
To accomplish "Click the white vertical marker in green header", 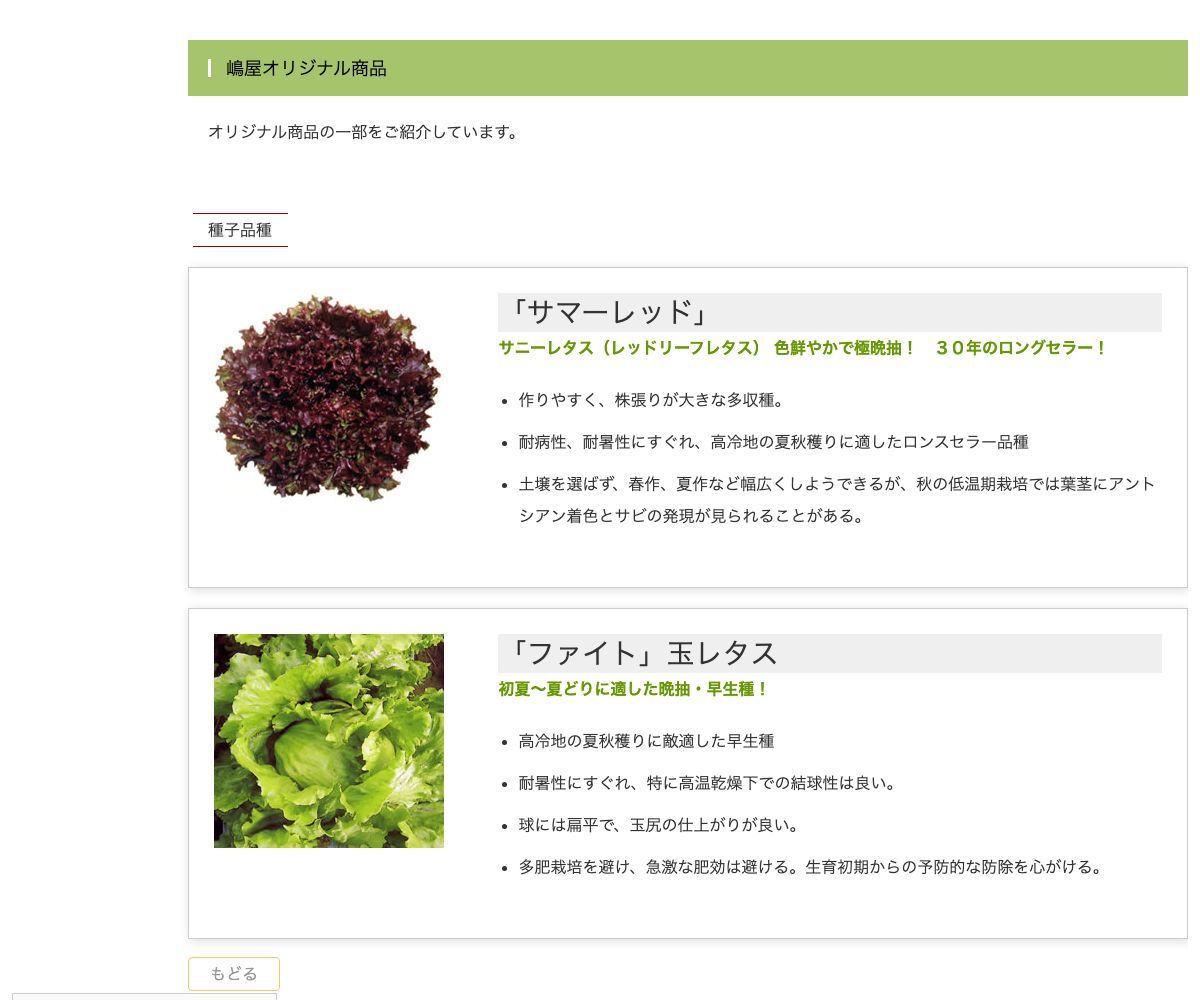I will pos(209,68).
